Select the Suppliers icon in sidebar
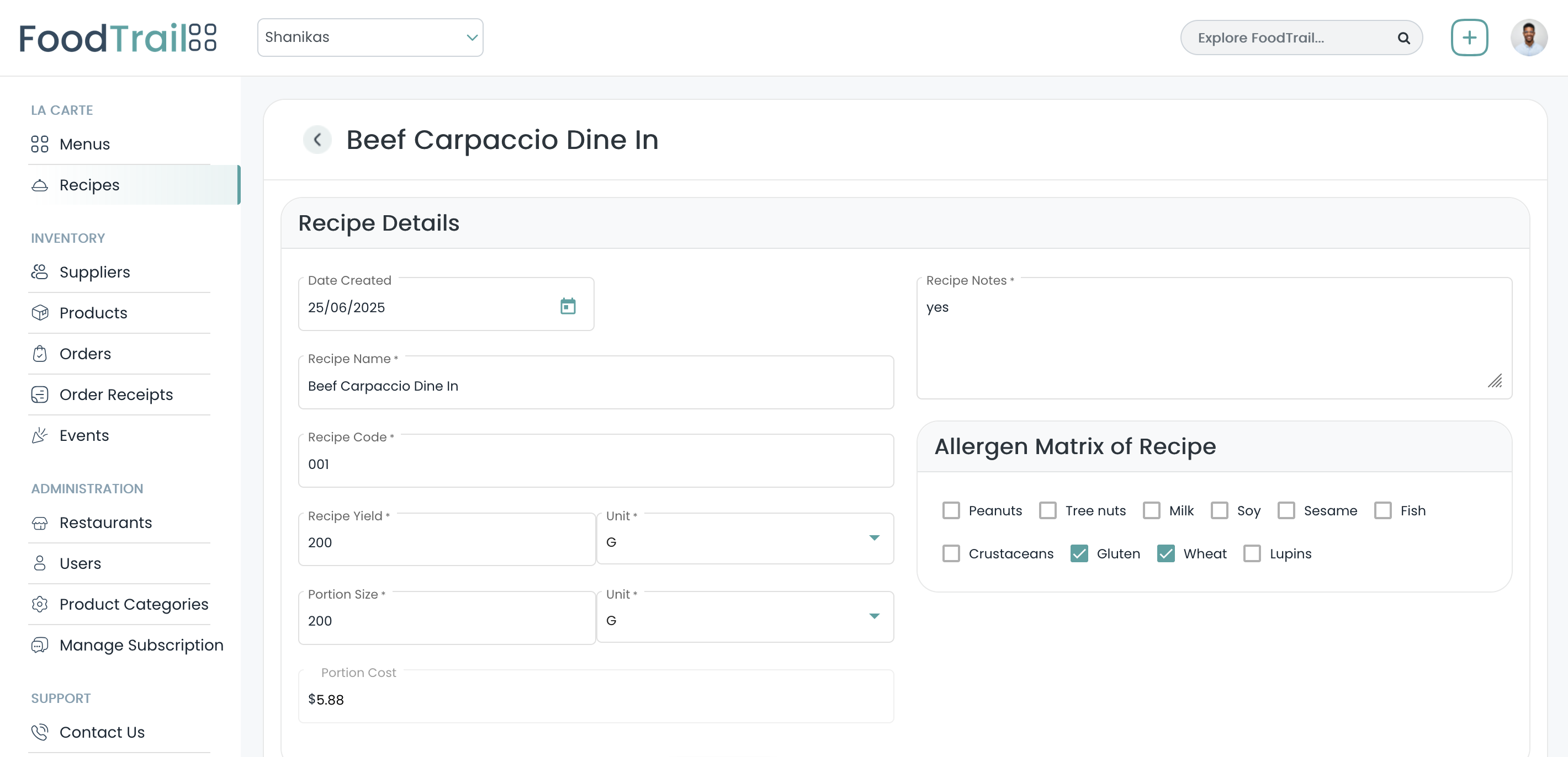 coord(40,272)
